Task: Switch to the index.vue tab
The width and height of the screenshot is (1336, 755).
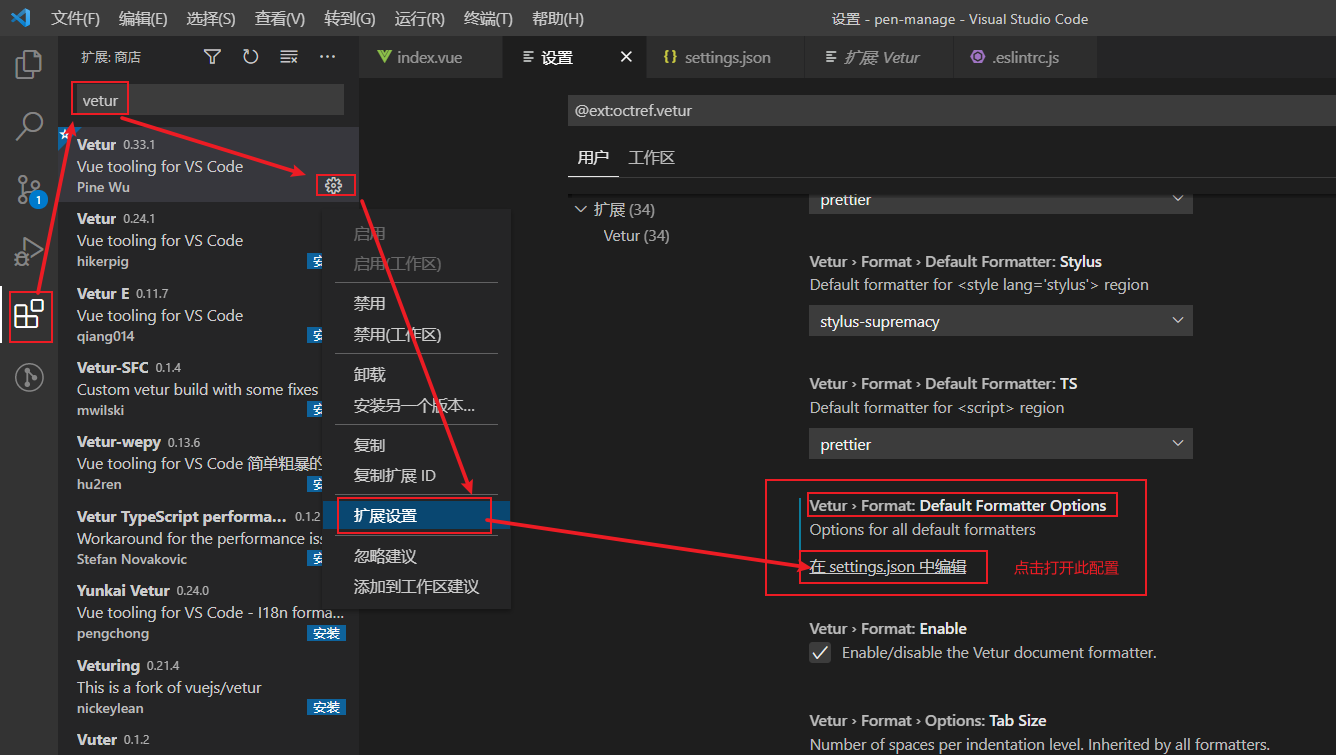Action: [432, 57]
